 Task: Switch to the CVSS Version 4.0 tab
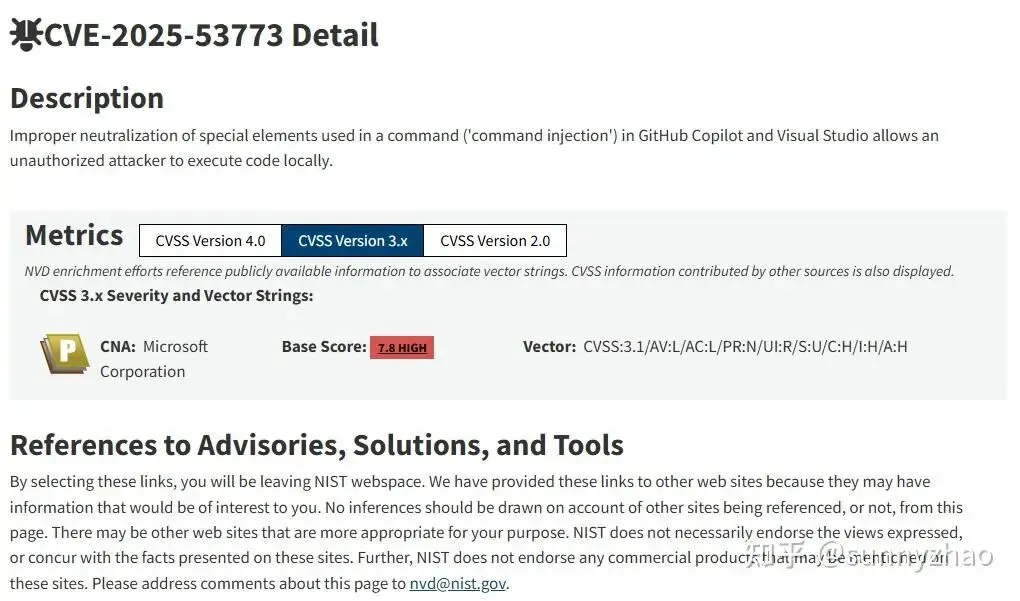coord(210,241)
